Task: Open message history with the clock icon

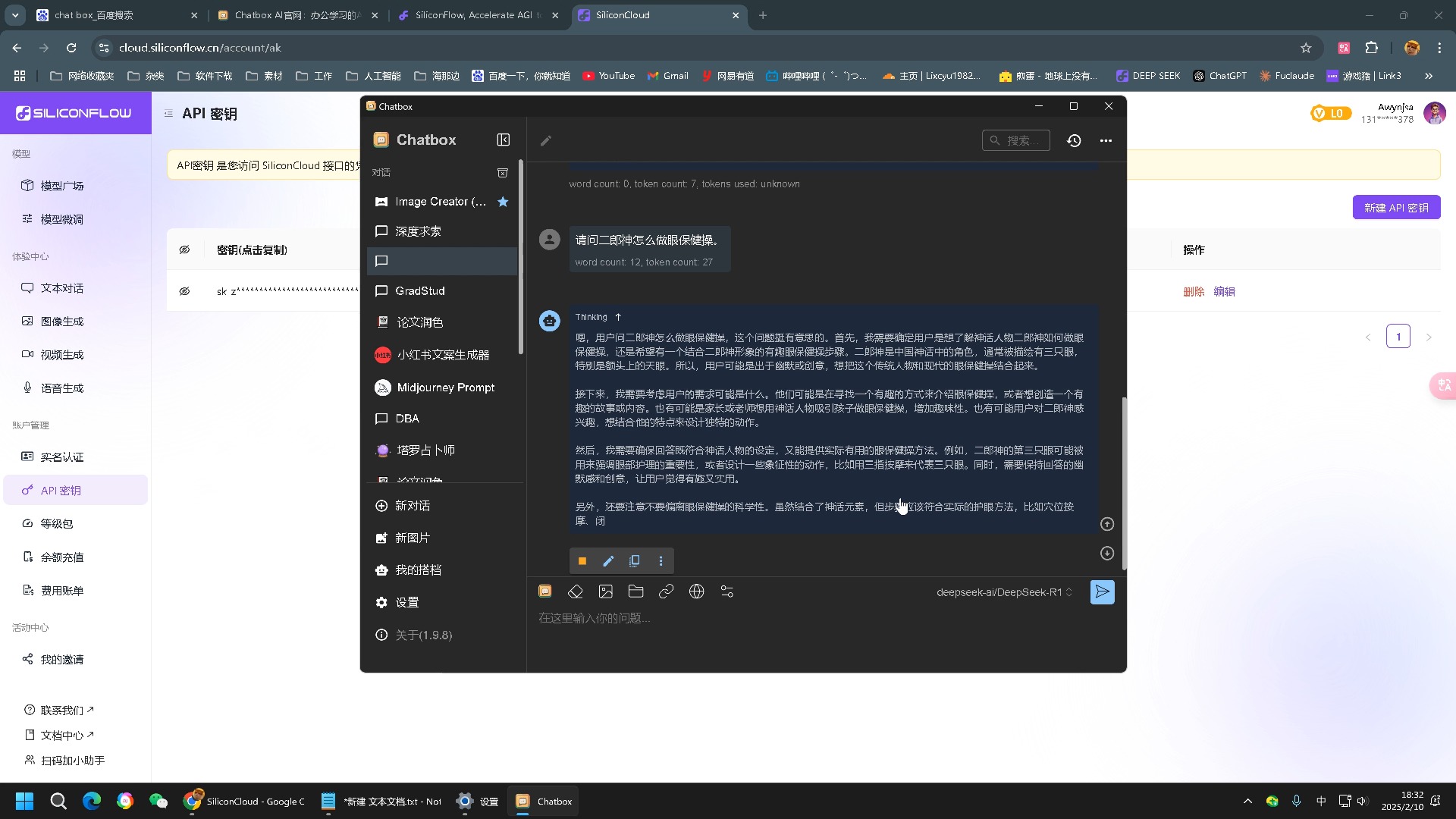Action: point(1074,140)
